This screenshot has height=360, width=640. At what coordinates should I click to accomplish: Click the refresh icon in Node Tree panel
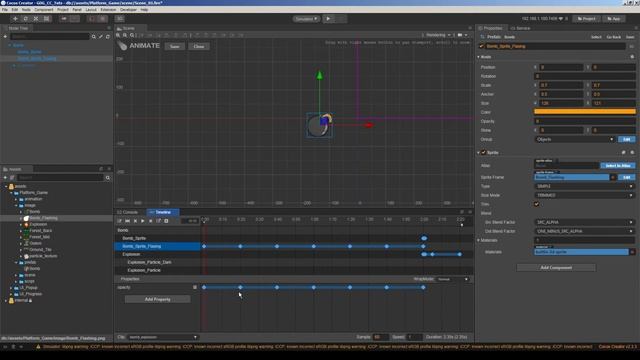click(108, 37)
